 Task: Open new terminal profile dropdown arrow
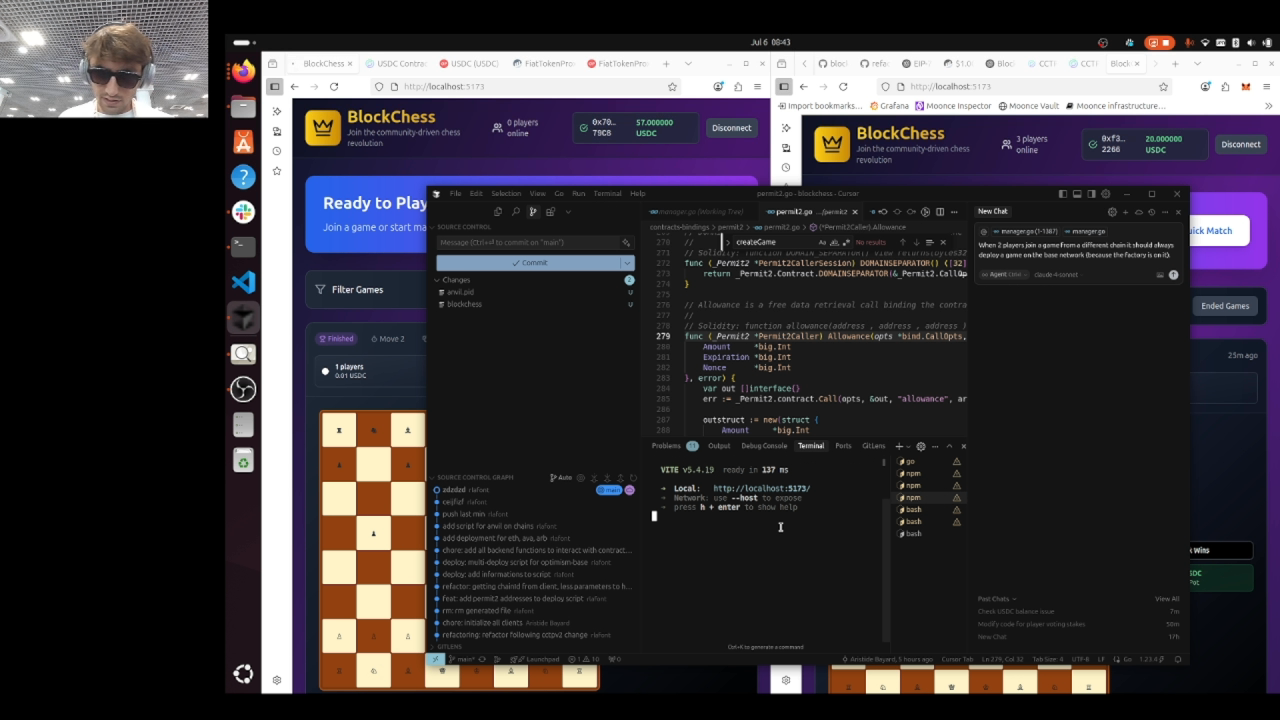pyautogui.click(x=909, y=446)
